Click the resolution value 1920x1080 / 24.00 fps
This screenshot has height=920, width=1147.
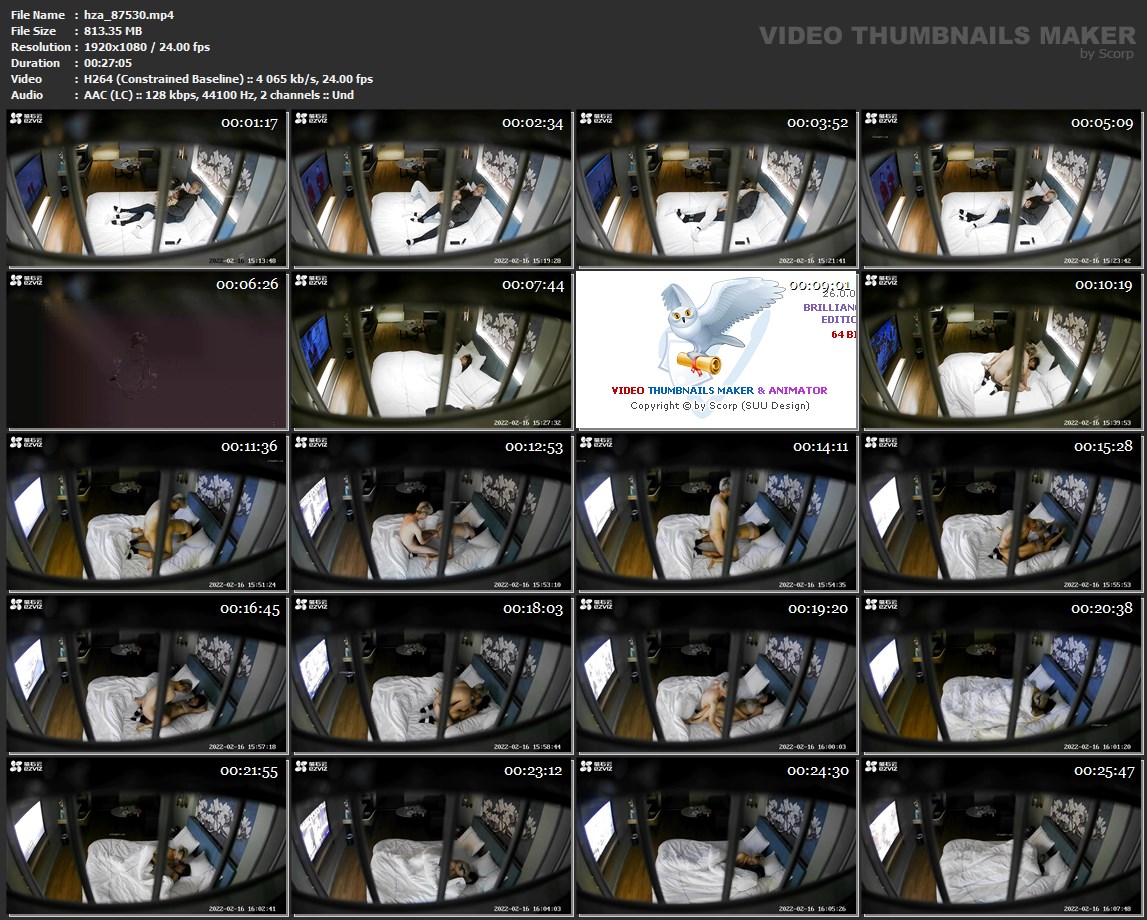147,47
